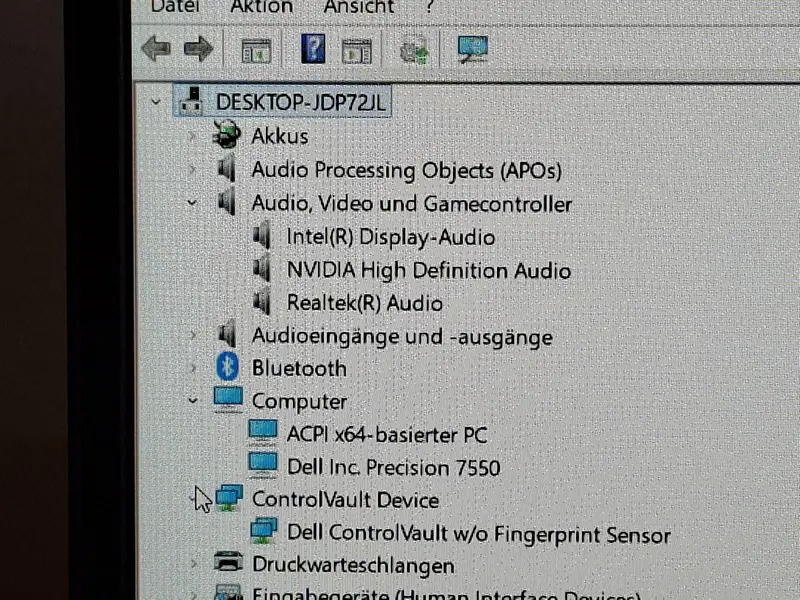800x600 pixels.
Task: Click the Forward arrow toolbar icon
Action: point(198,49)
